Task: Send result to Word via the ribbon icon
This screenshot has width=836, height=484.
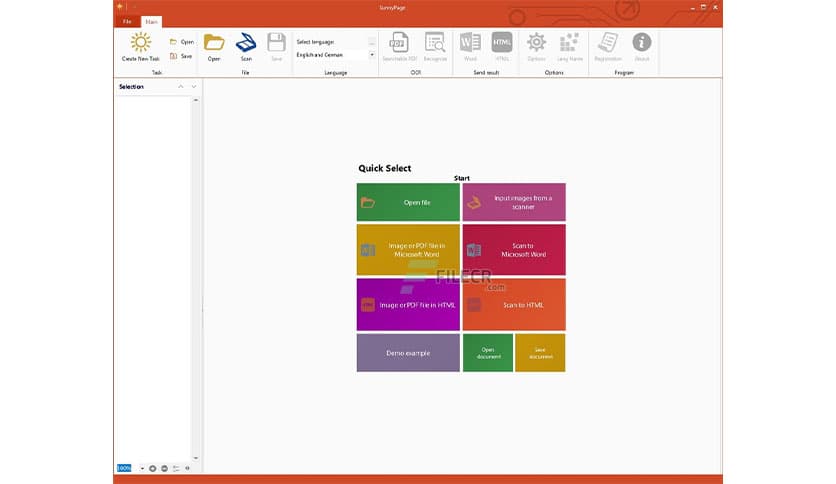Action: click(470, 42)
